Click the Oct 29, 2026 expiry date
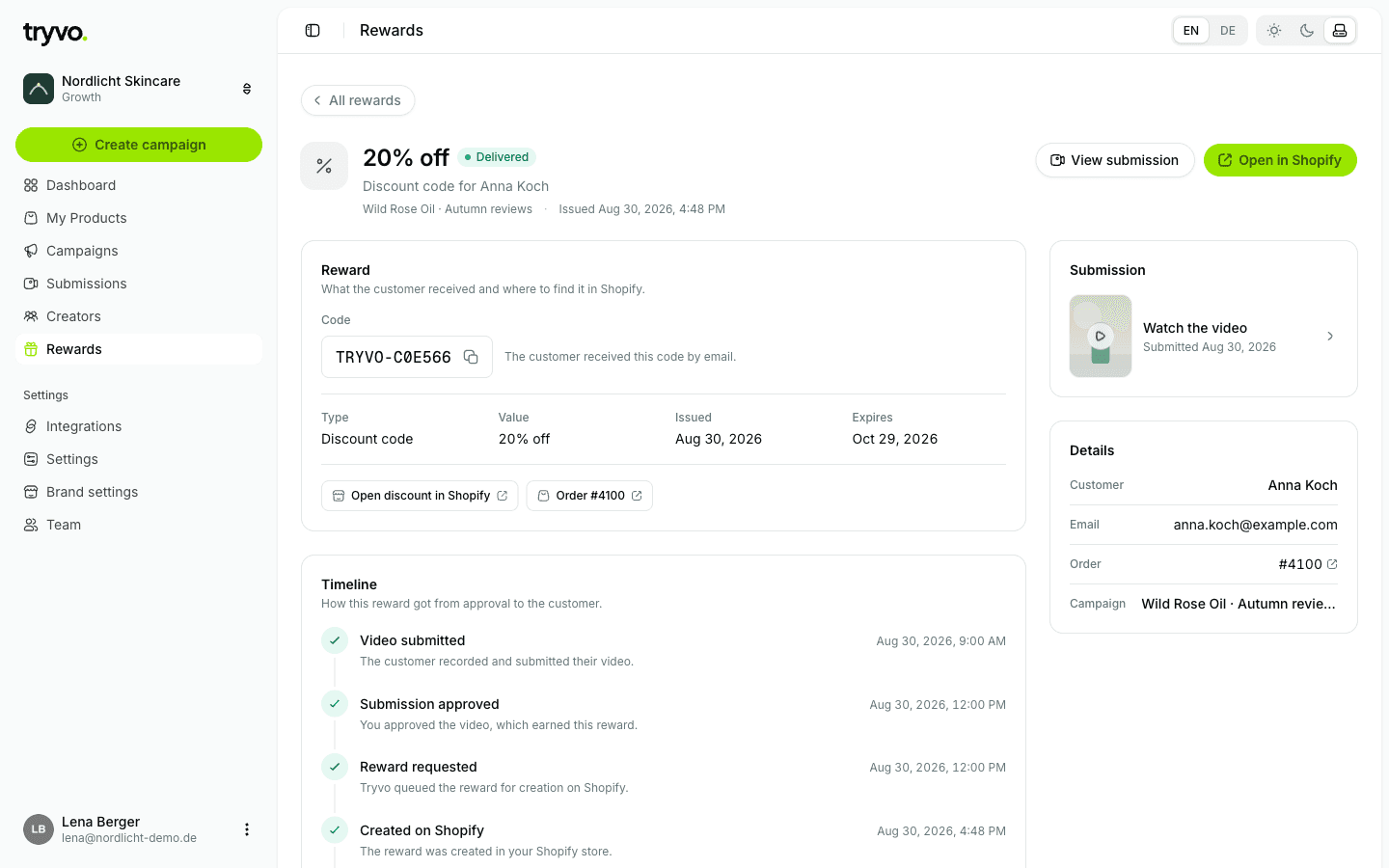This screenshot has width=1389, height=868. coord(895,439)
